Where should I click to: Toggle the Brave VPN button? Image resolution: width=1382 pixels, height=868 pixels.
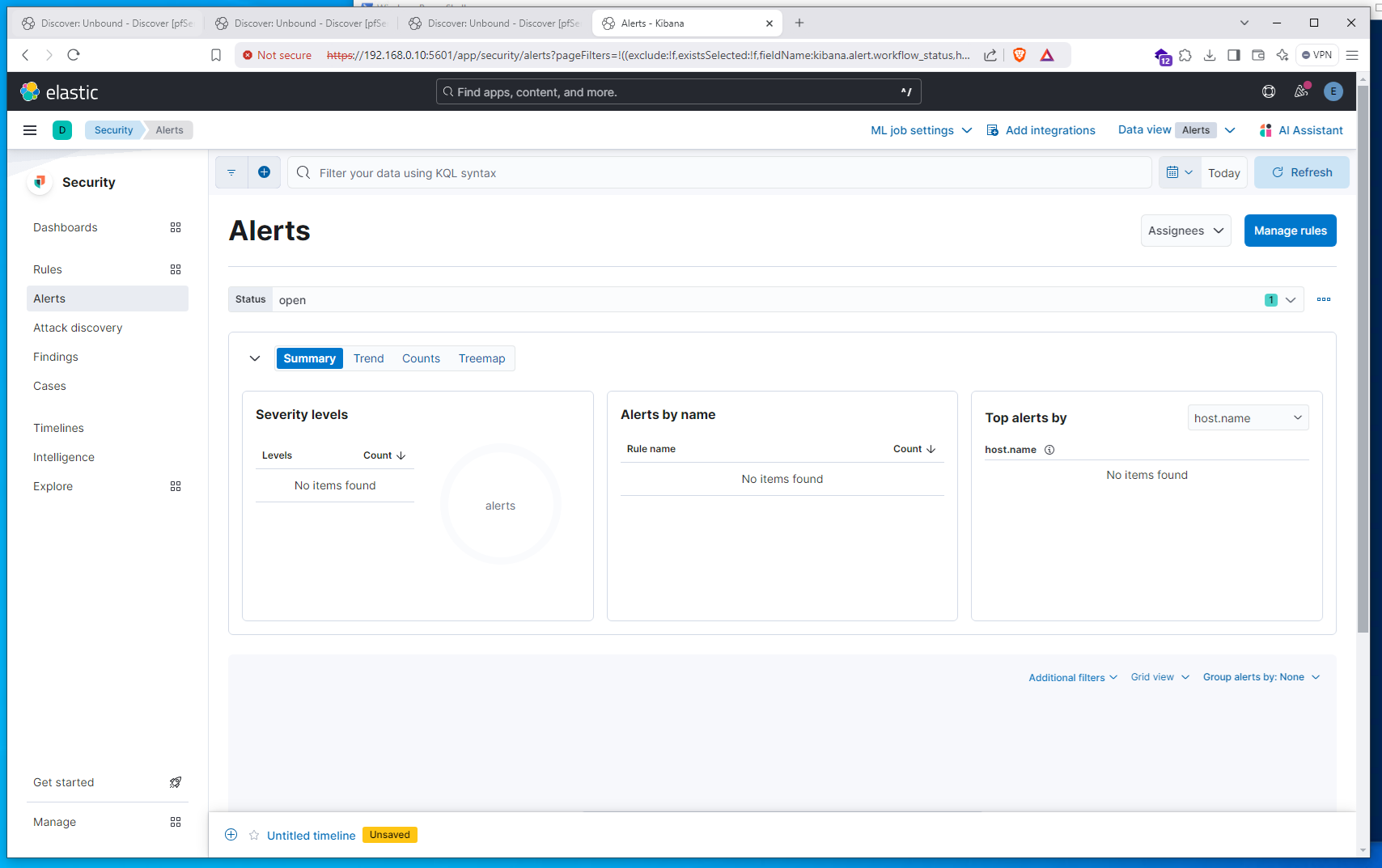click(x=1317, y=55)
